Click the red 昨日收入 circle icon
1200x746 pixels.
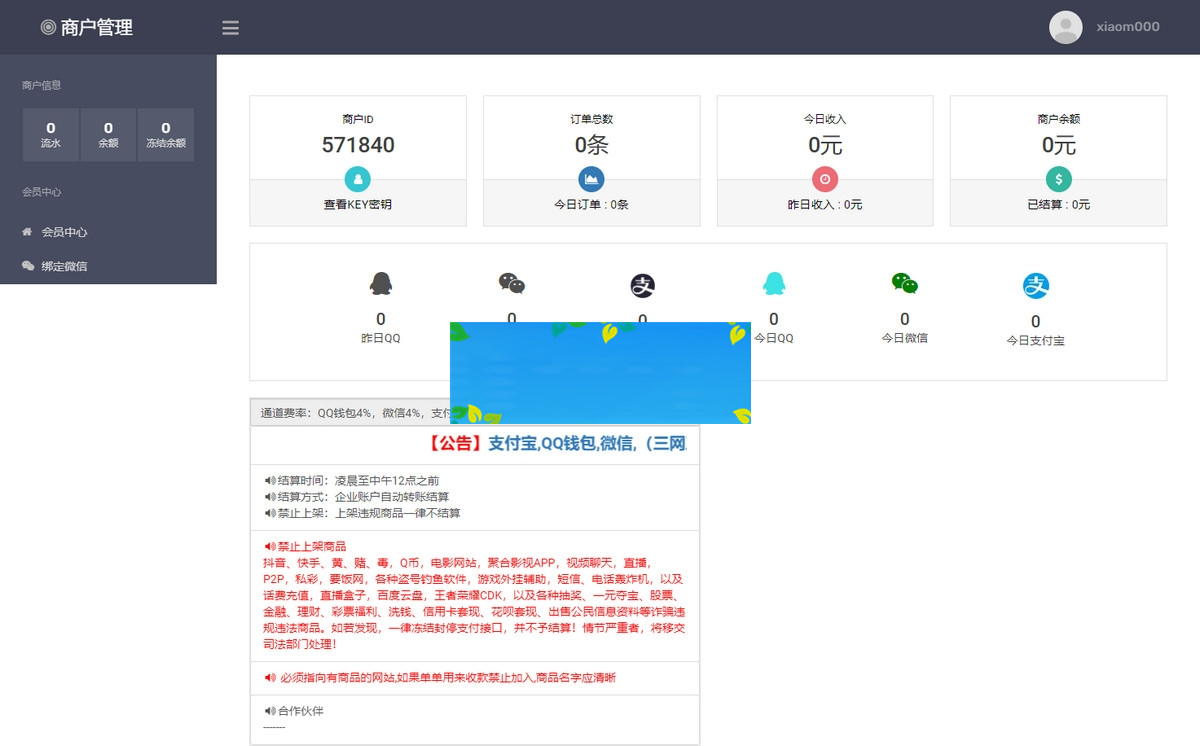point(825,180)
